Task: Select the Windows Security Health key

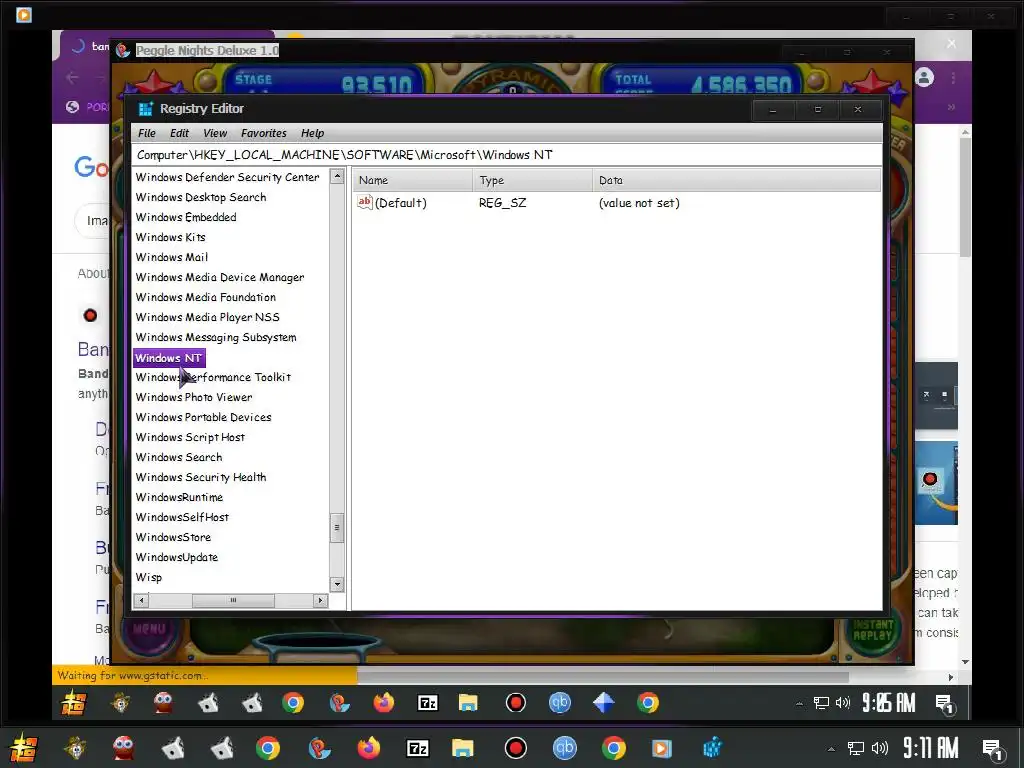Action: tap(200, 477)
